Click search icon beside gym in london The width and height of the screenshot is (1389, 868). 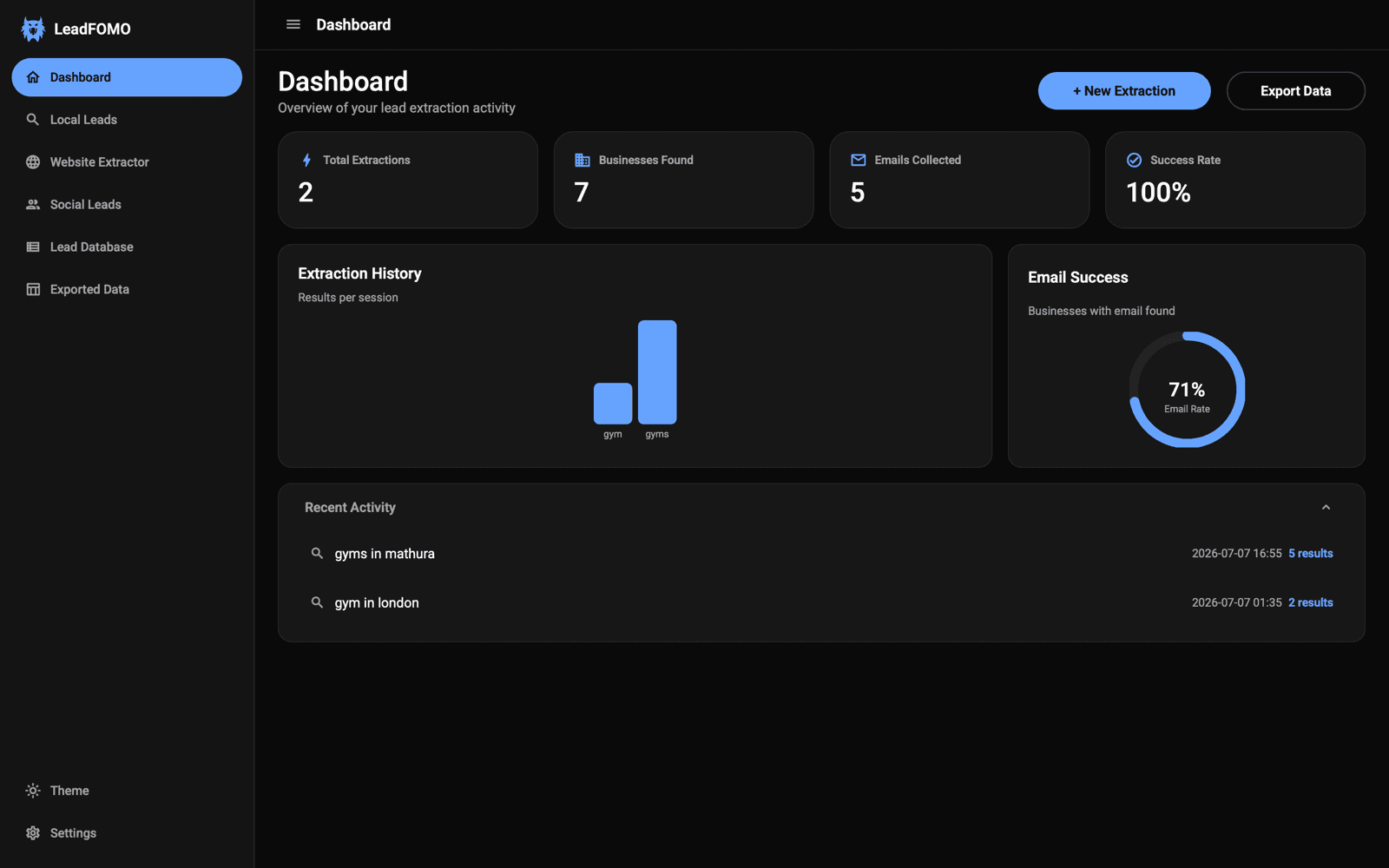point(317,602)
